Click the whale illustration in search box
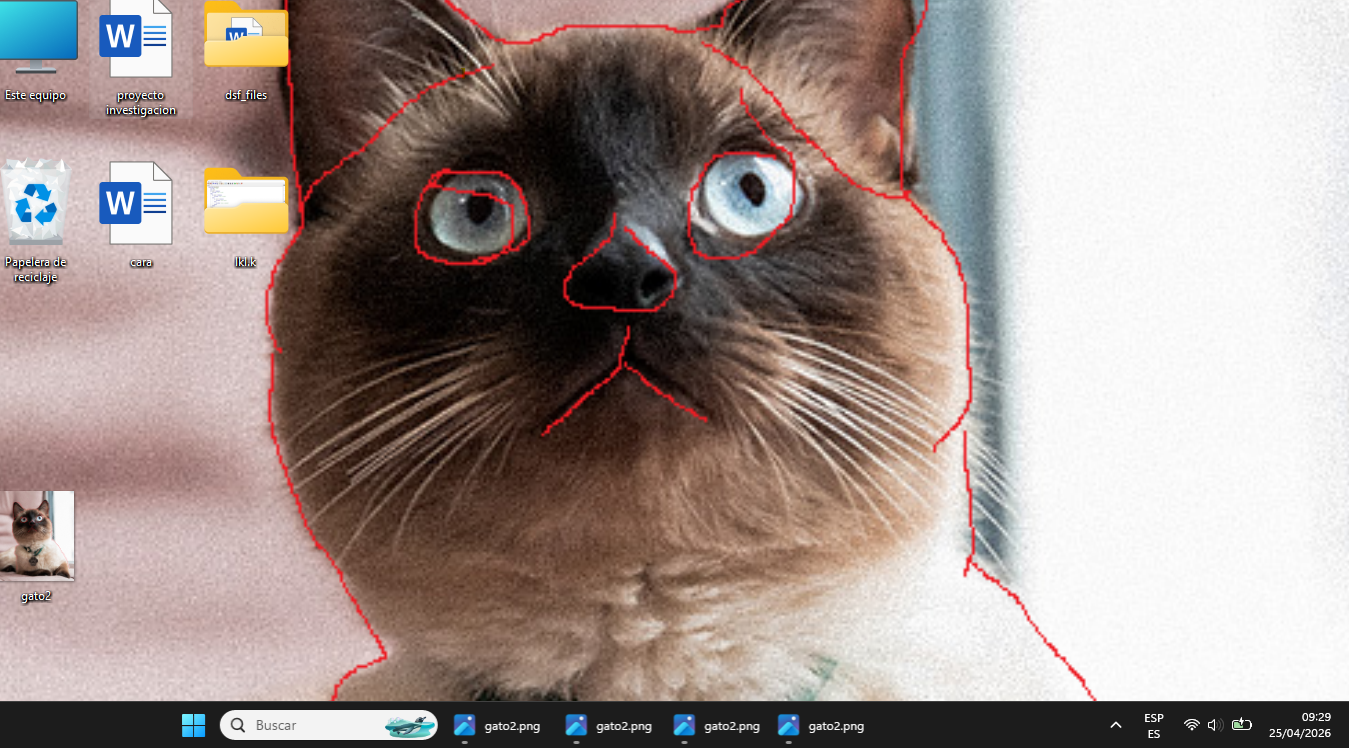The width and height of the screenshot is (1349, 748). [x=409, y=726]
